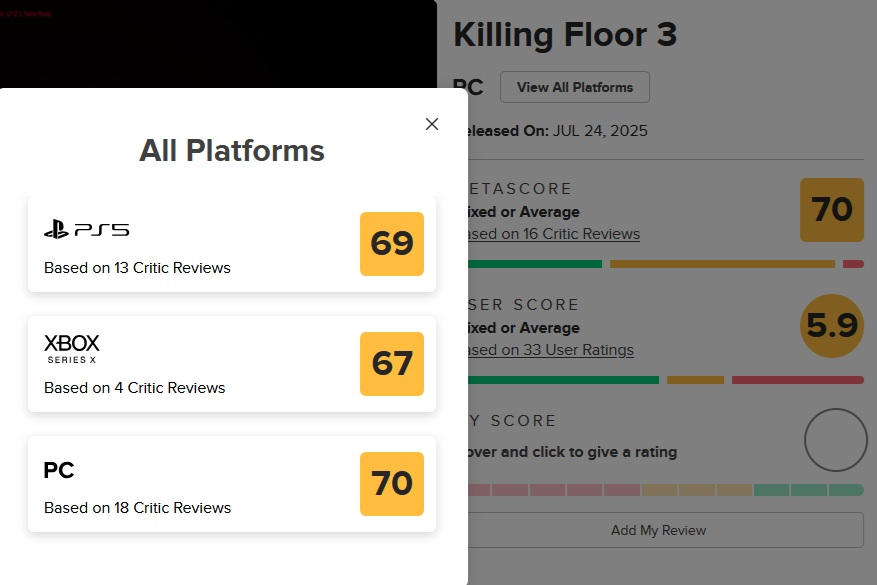Click the Add My Review button
The width and height of the screenshot is (877, 585).
coord(666,530)
